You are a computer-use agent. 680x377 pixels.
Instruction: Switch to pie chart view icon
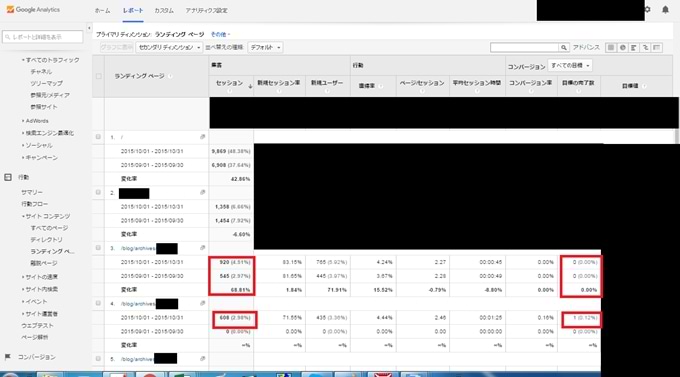pos(623,47)
